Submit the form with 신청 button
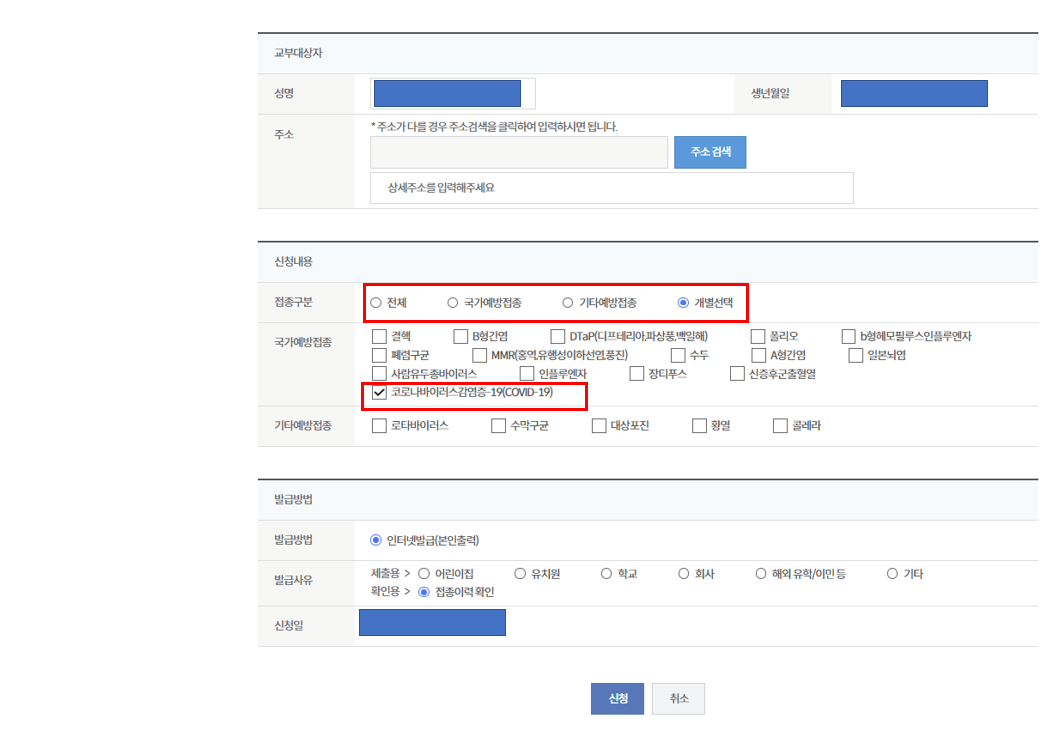 click(x=617, y=699)
